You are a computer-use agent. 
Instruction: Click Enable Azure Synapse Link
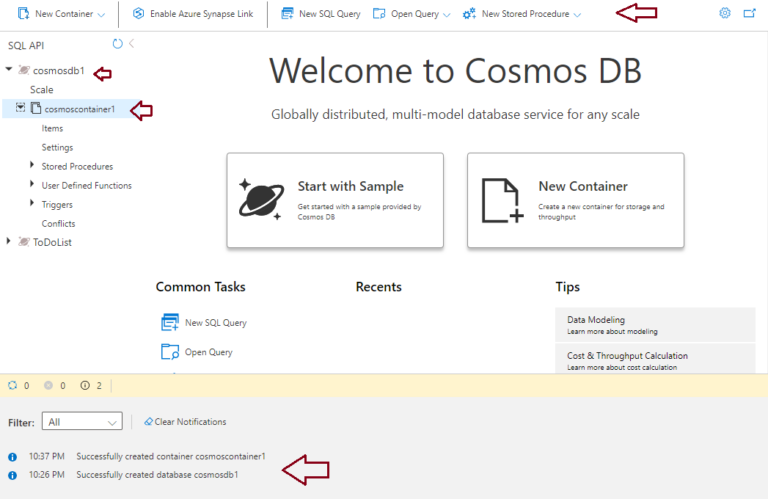192,14
